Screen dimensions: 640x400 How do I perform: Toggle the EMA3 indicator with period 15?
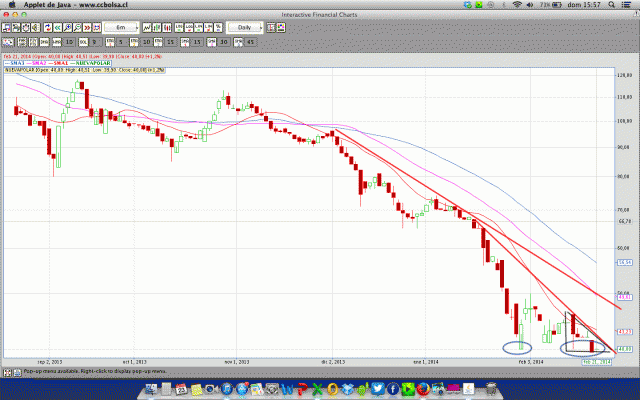(158, 42)
